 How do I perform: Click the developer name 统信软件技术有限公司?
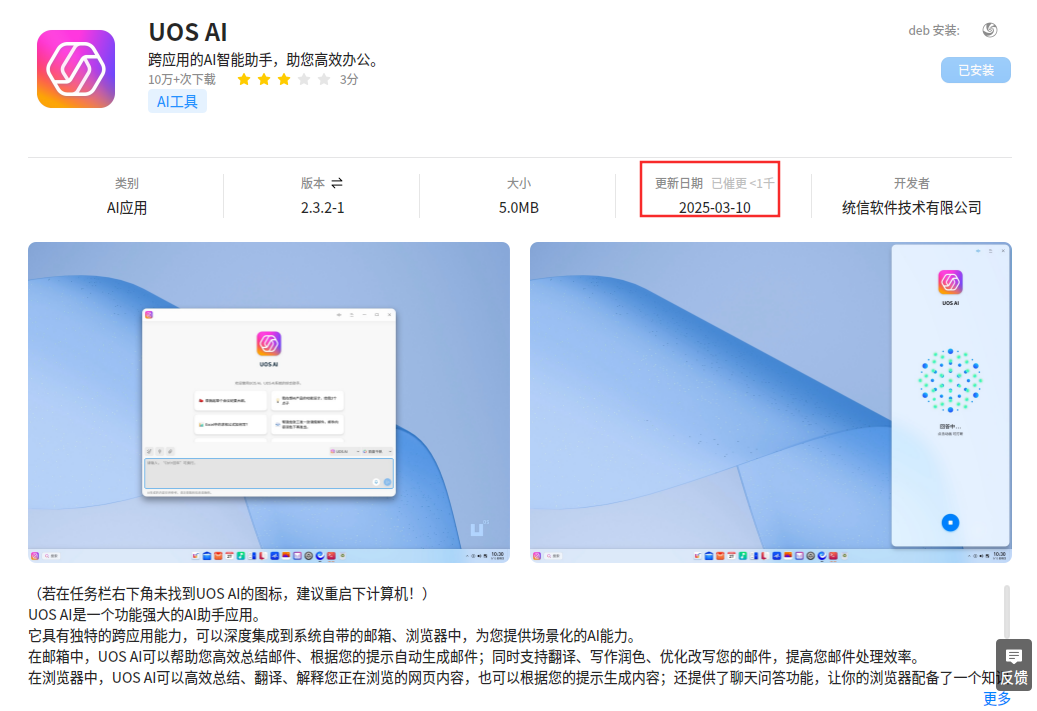click(911, 208)
